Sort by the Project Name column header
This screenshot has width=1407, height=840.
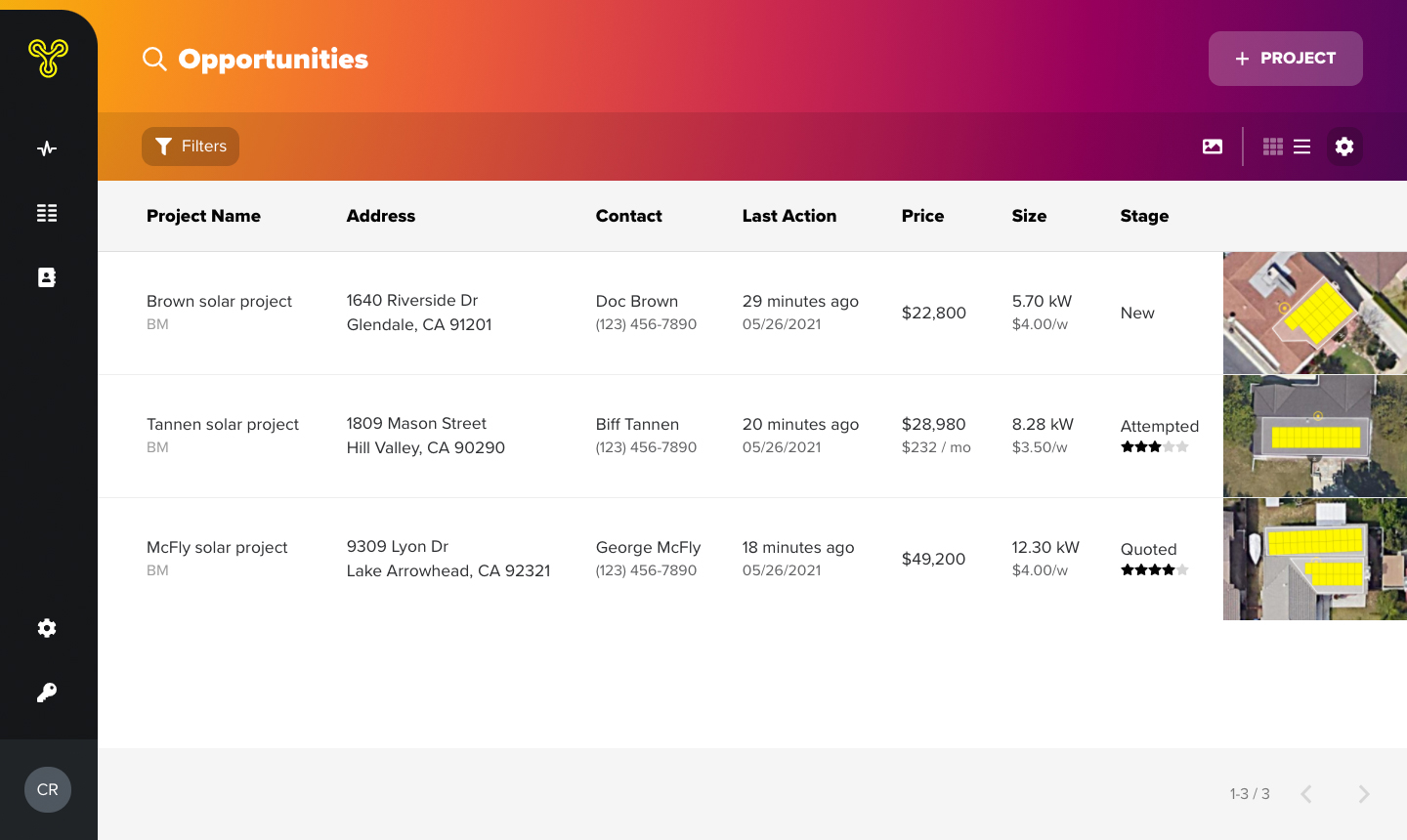pyautogui.click(x=203, y=216)
